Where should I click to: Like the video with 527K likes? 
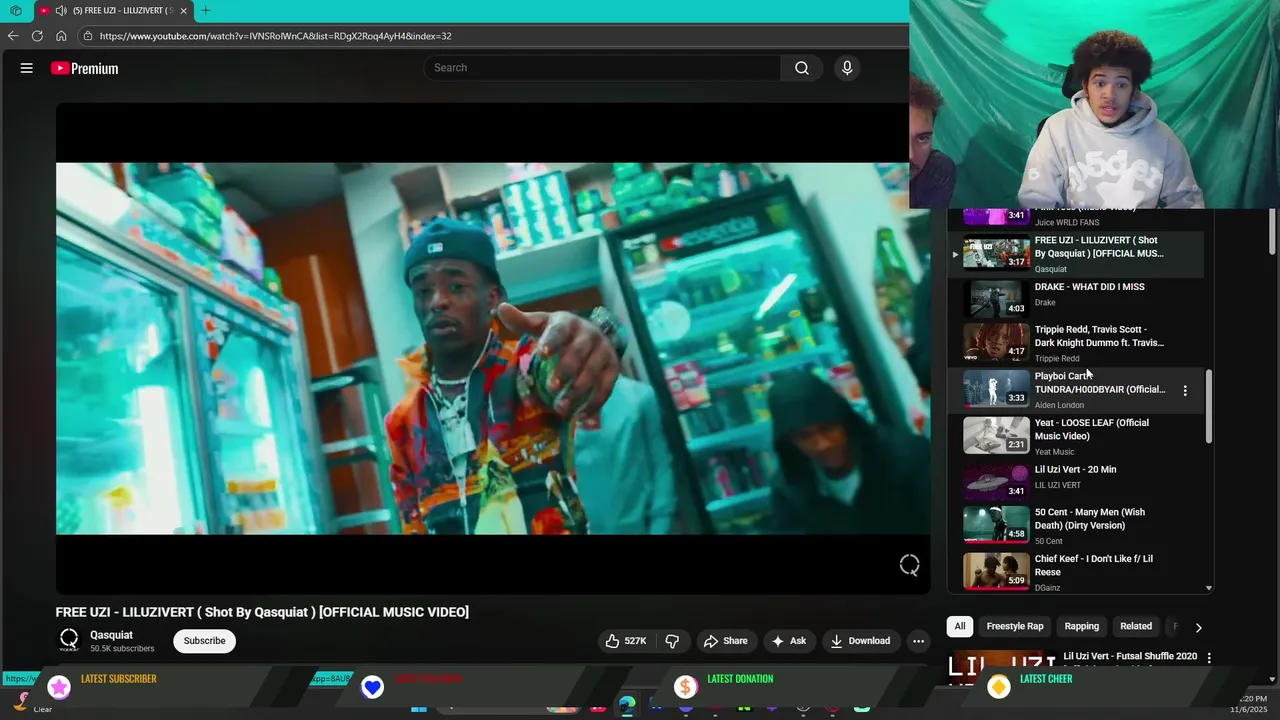(626, 641)
